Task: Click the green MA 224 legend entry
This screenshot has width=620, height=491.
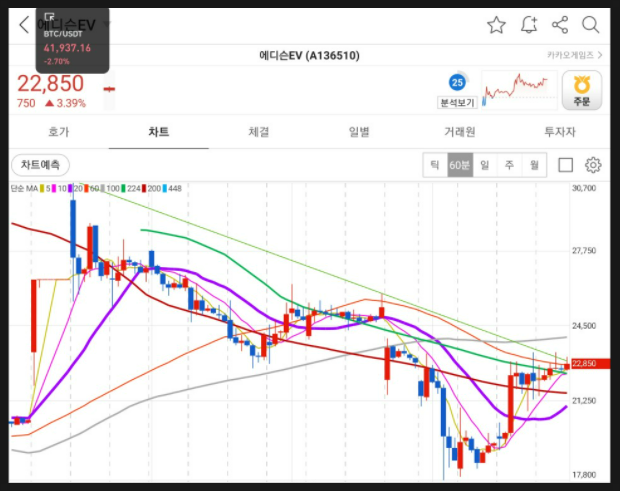Action: tap(131, 189)
